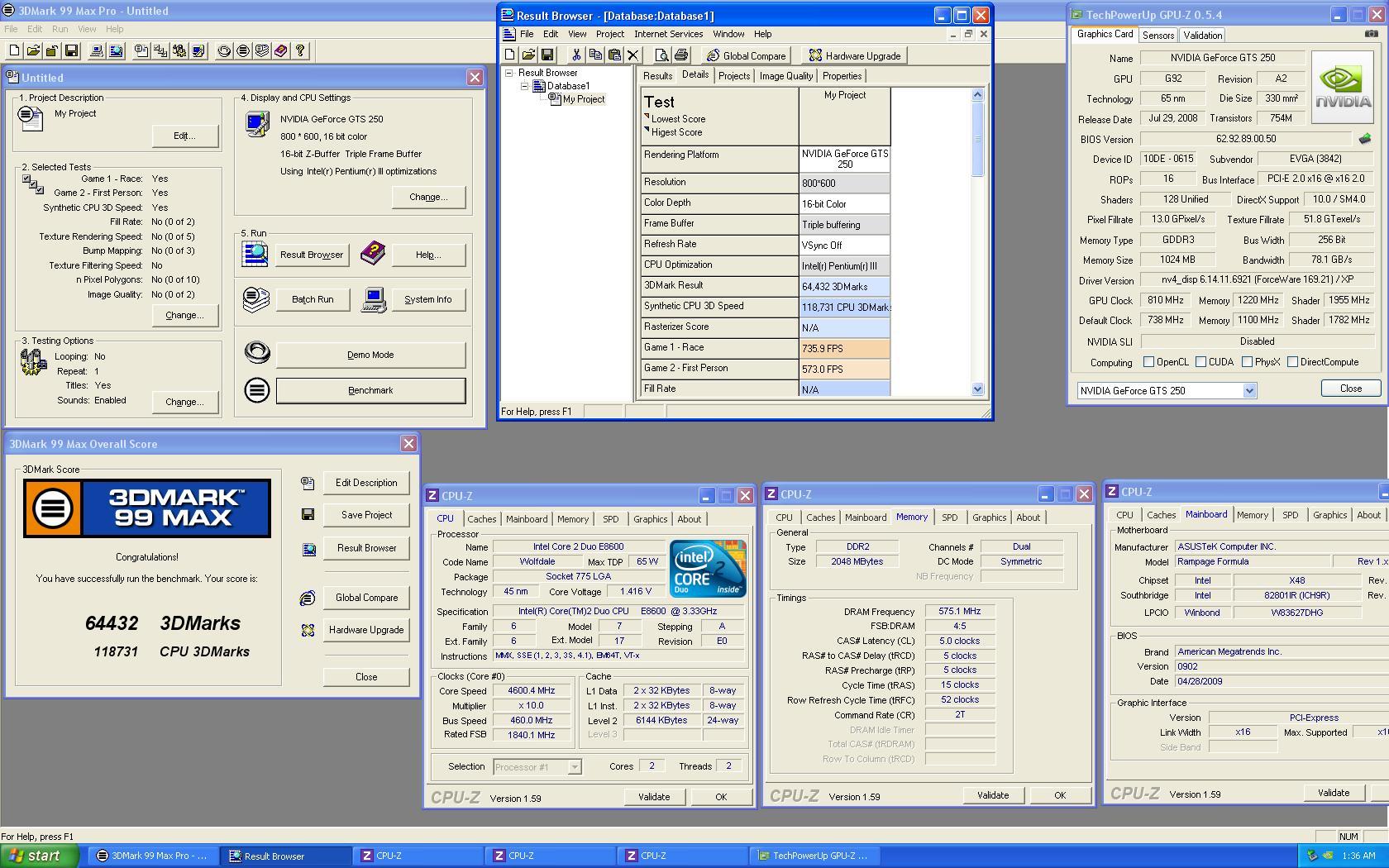Click Delete X icon in Result Browser toolbar

633,55
